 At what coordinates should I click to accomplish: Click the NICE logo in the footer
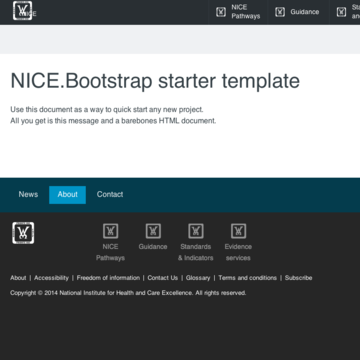(x=23, y=233)
